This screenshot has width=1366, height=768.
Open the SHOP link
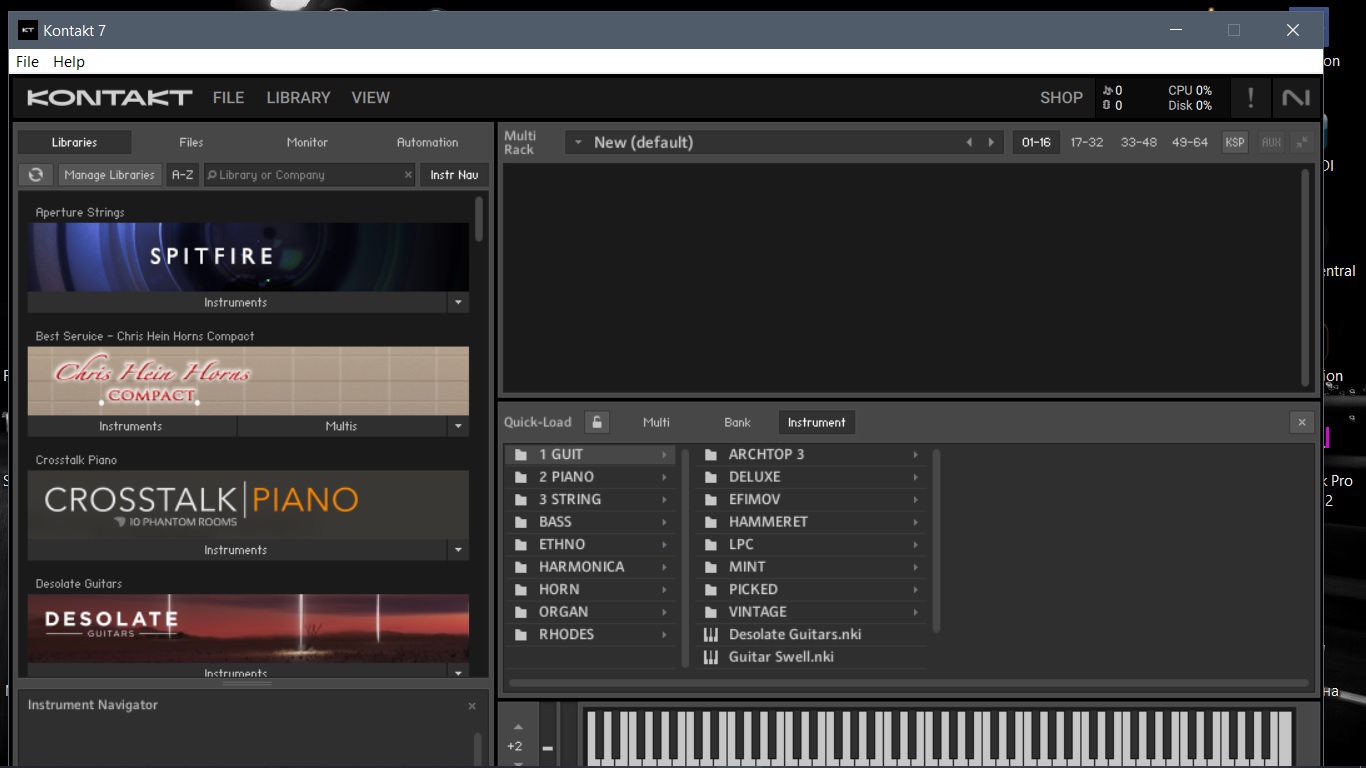[1061, 98]
